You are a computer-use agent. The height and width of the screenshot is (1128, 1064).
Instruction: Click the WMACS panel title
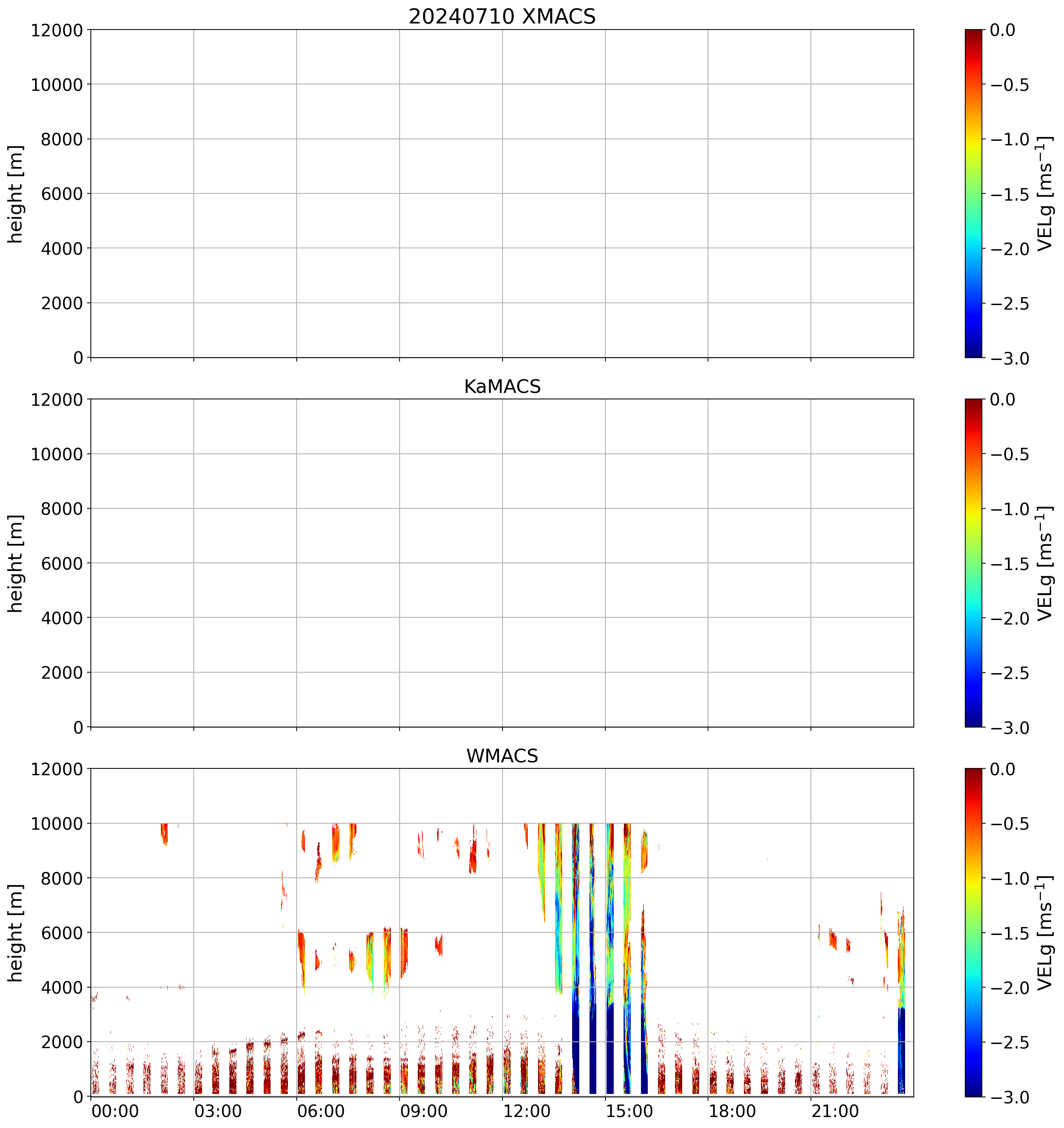[x=502, y=756]
